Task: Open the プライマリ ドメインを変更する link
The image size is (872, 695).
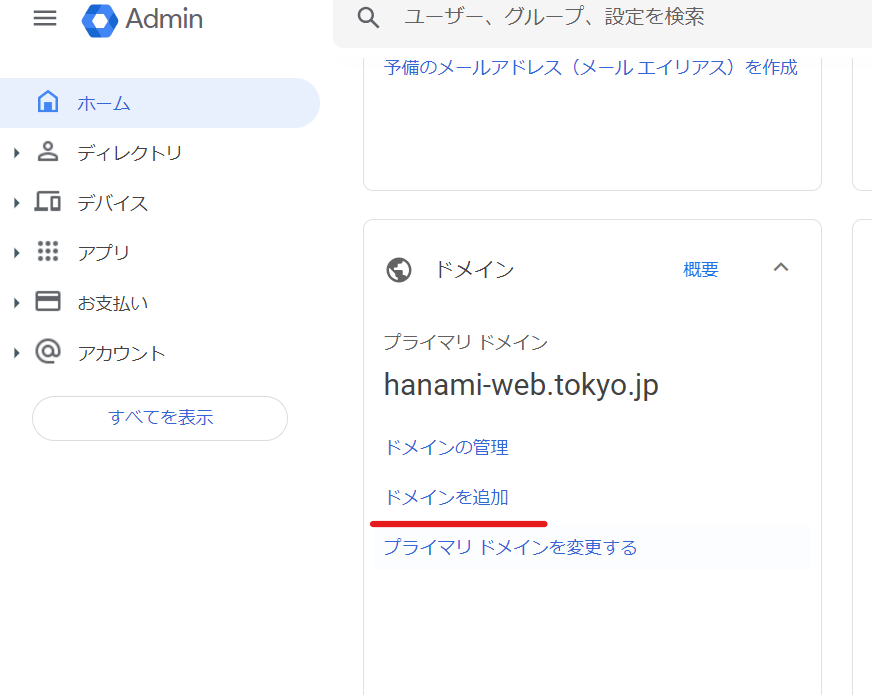Action: (511, 547)
